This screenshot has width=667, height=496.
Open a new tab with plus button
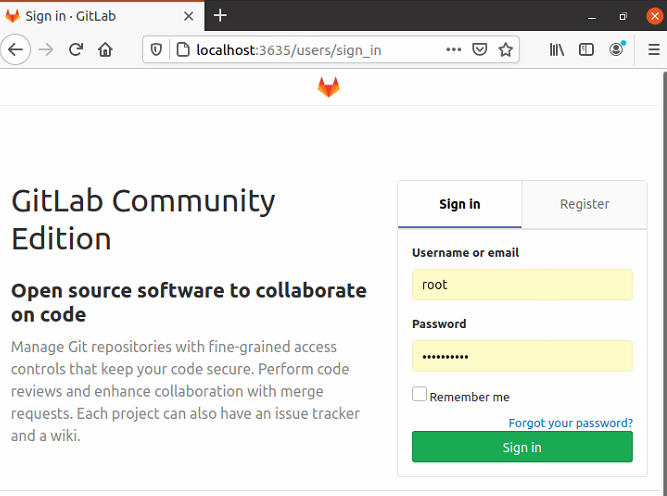[x=220, y=16]
